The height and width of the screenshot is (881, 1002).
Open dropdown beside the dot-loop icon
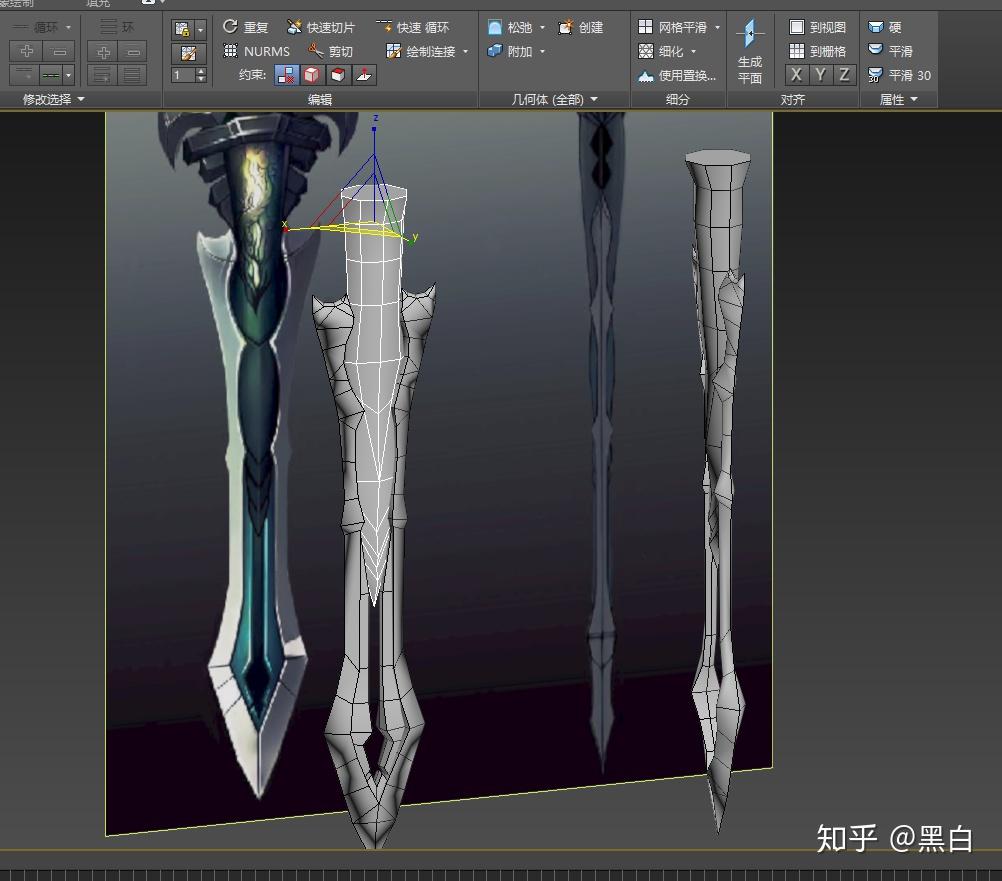(x=68, y=75)
